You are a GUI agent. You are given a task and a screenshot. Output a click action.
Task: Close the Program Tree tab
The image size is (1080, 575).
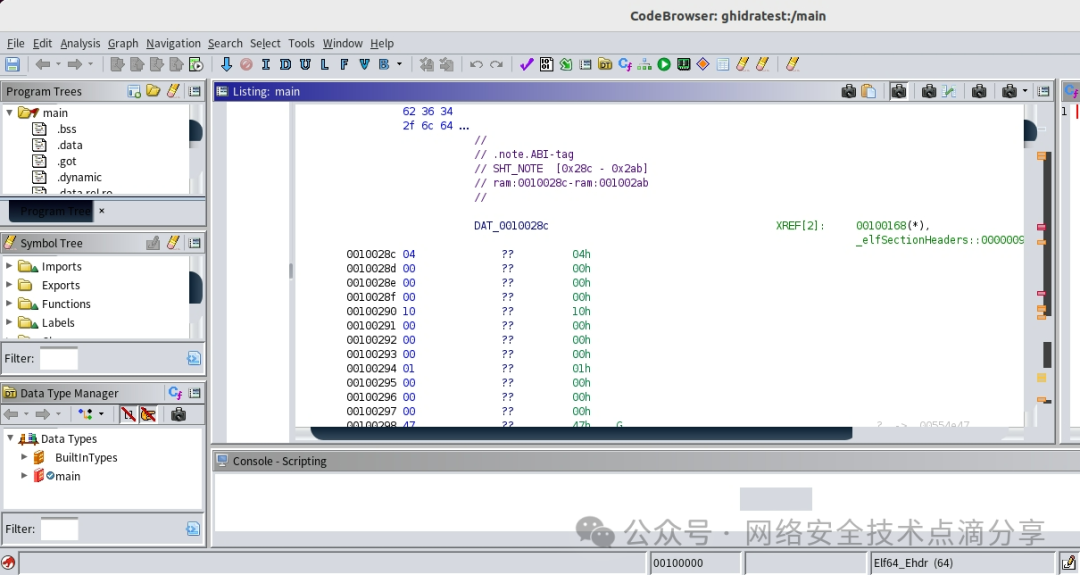pos(102,211)
